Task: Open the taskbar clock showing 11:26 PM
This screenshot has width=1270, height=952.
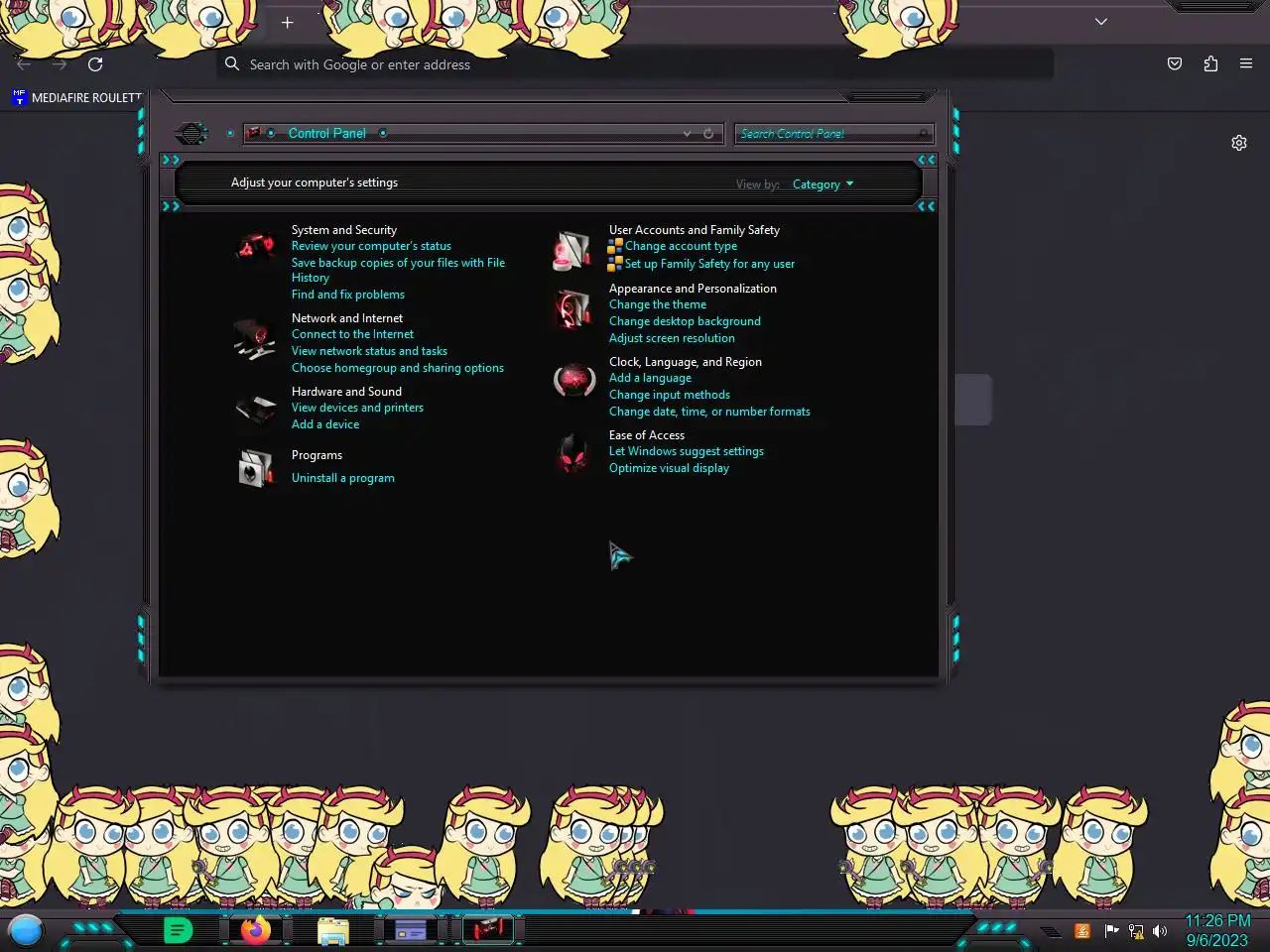Action: [1217, 930]
